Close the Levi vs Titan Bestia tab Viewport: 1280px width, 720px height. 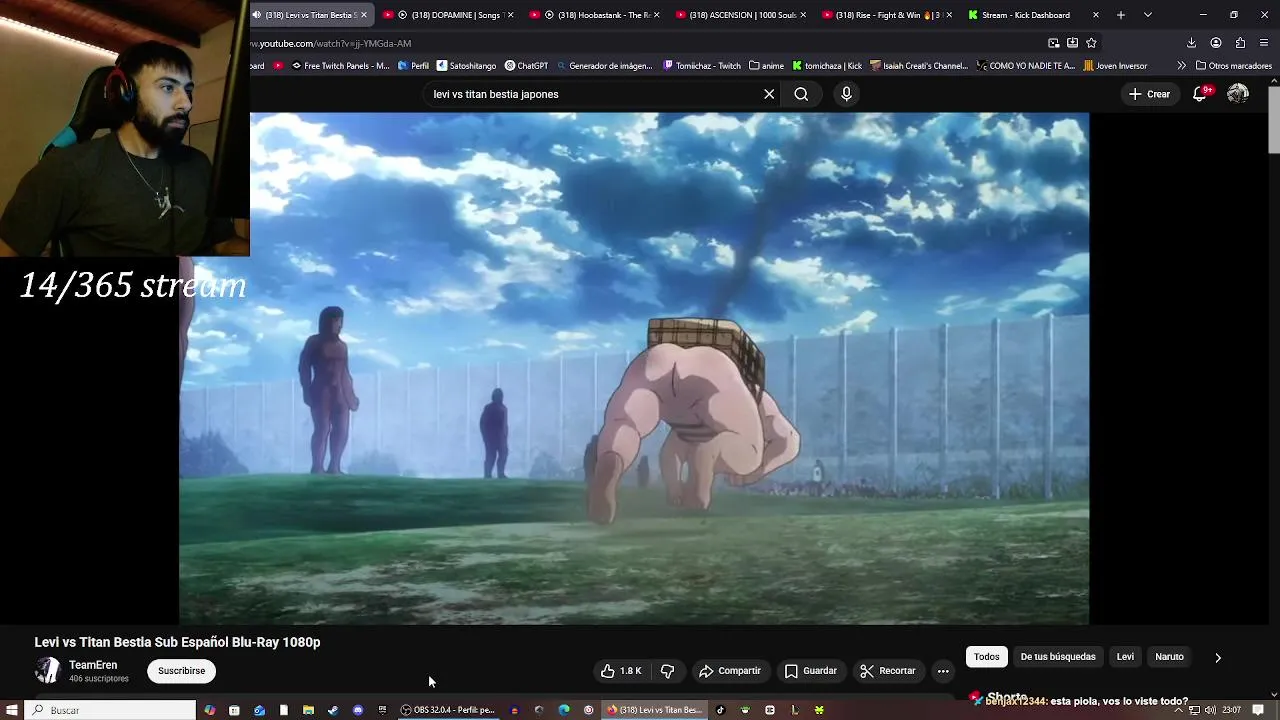click(x=364, y=15)
